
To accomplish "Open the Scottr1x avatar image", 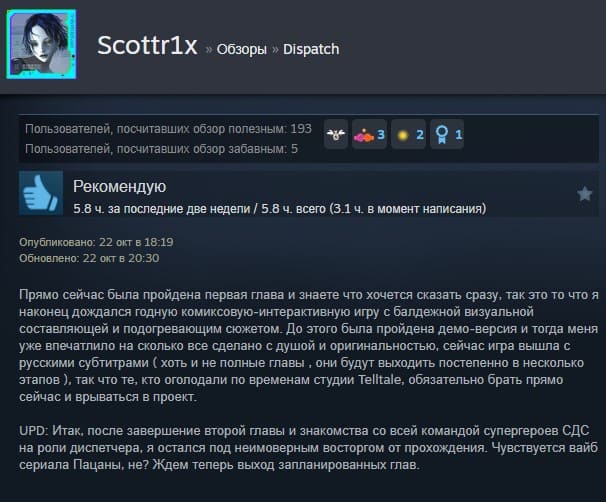I will coord(41,44).
